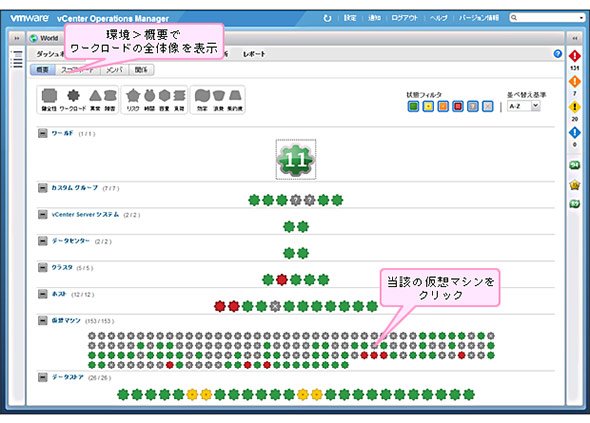Select the 異常 (Anomalies) triangle badge
The height and width of the screenshot is (423, 590).
(95, 96)
